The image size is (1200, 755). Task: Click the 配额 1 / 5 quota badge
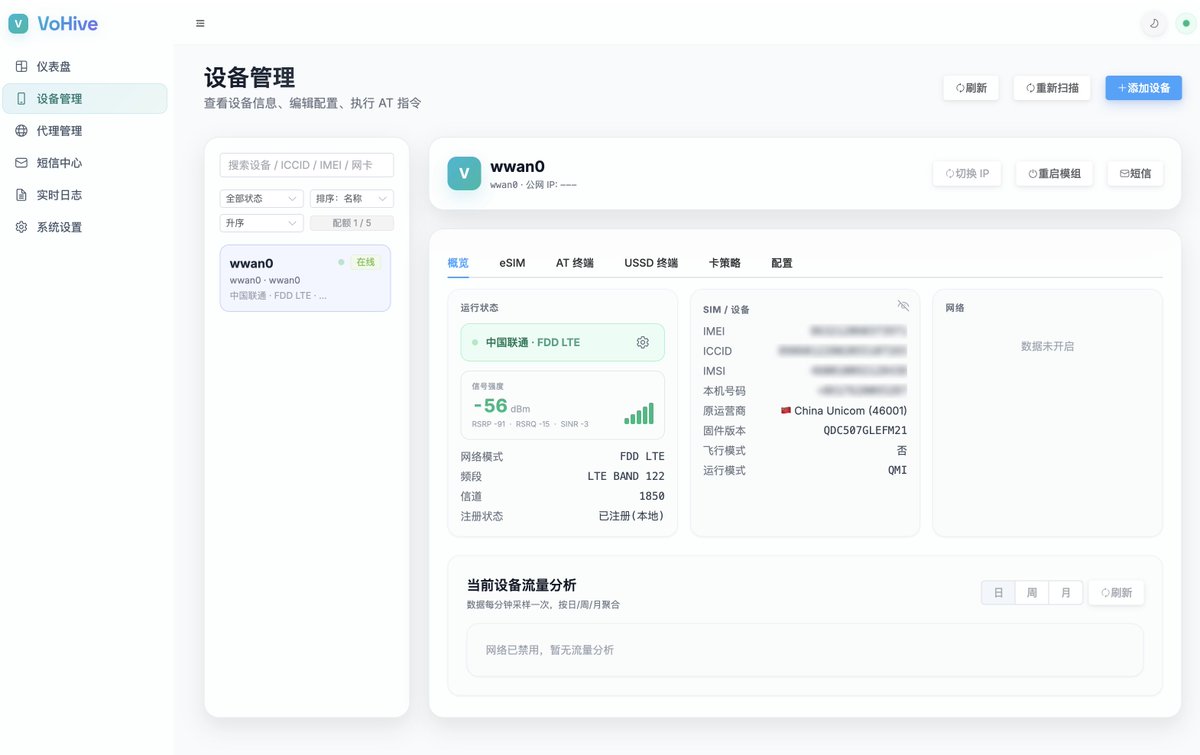351,223
